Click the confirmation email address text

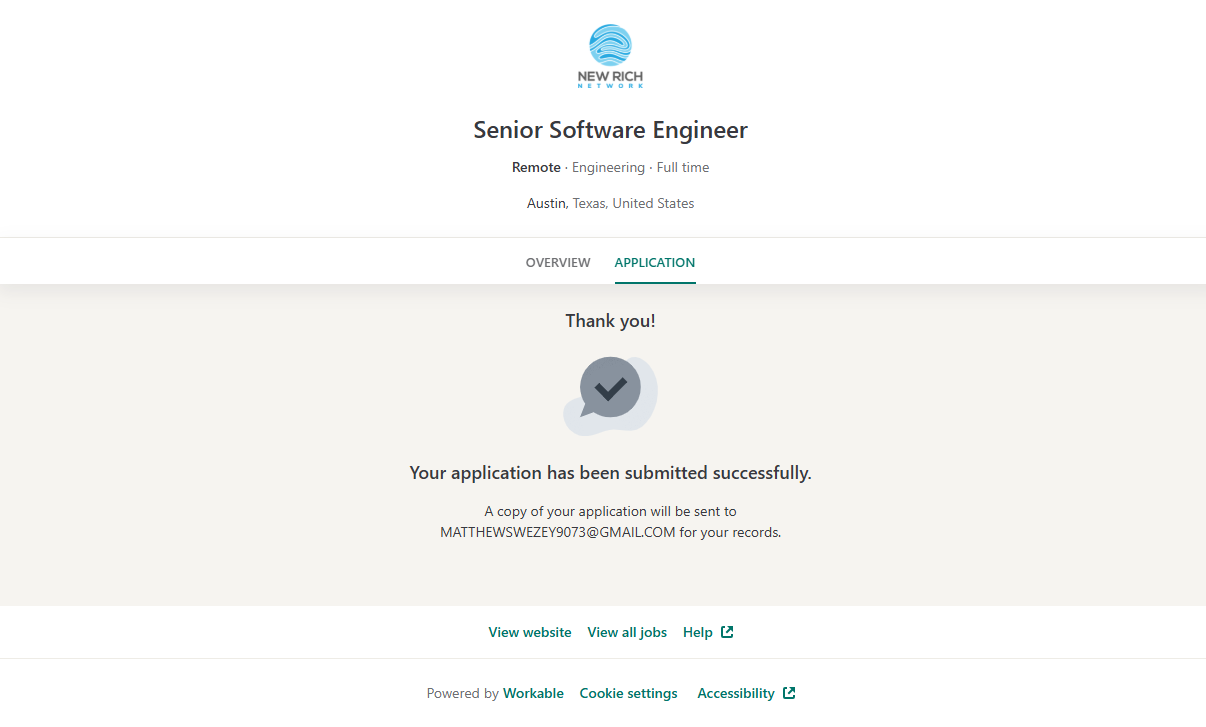point(558,533)
